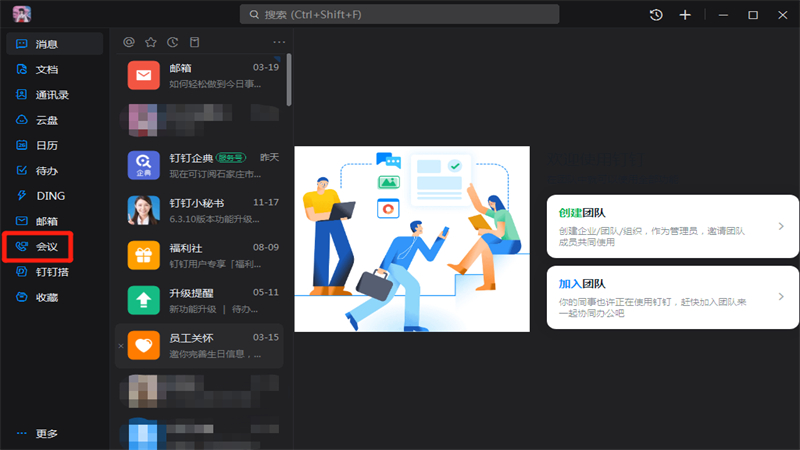Click the clock filter icon above chat list
The width and height of the screenshot is (800, 450).
point(172,42)
